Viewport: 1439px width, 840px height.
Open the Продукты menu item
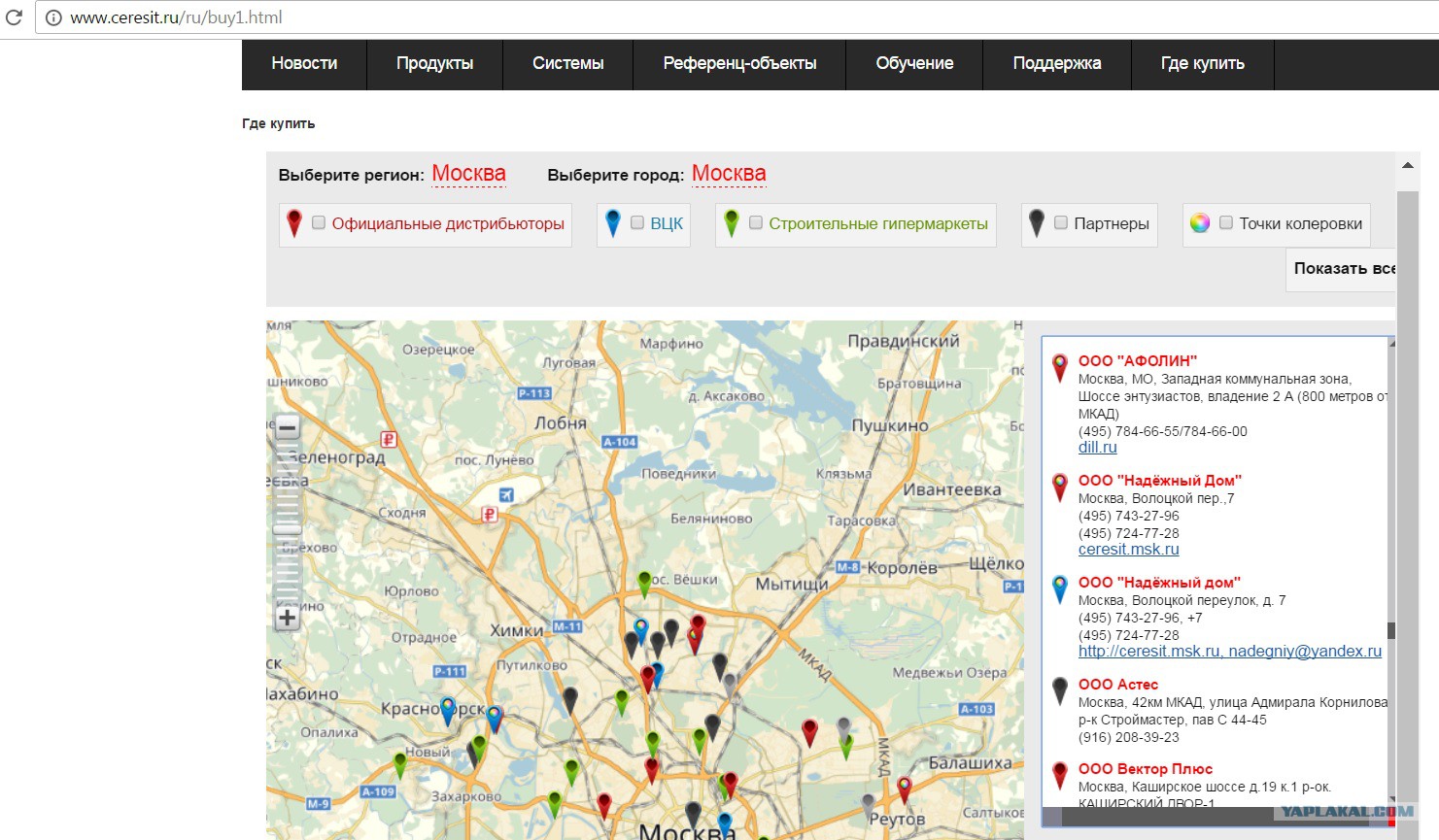pos(434,64)
